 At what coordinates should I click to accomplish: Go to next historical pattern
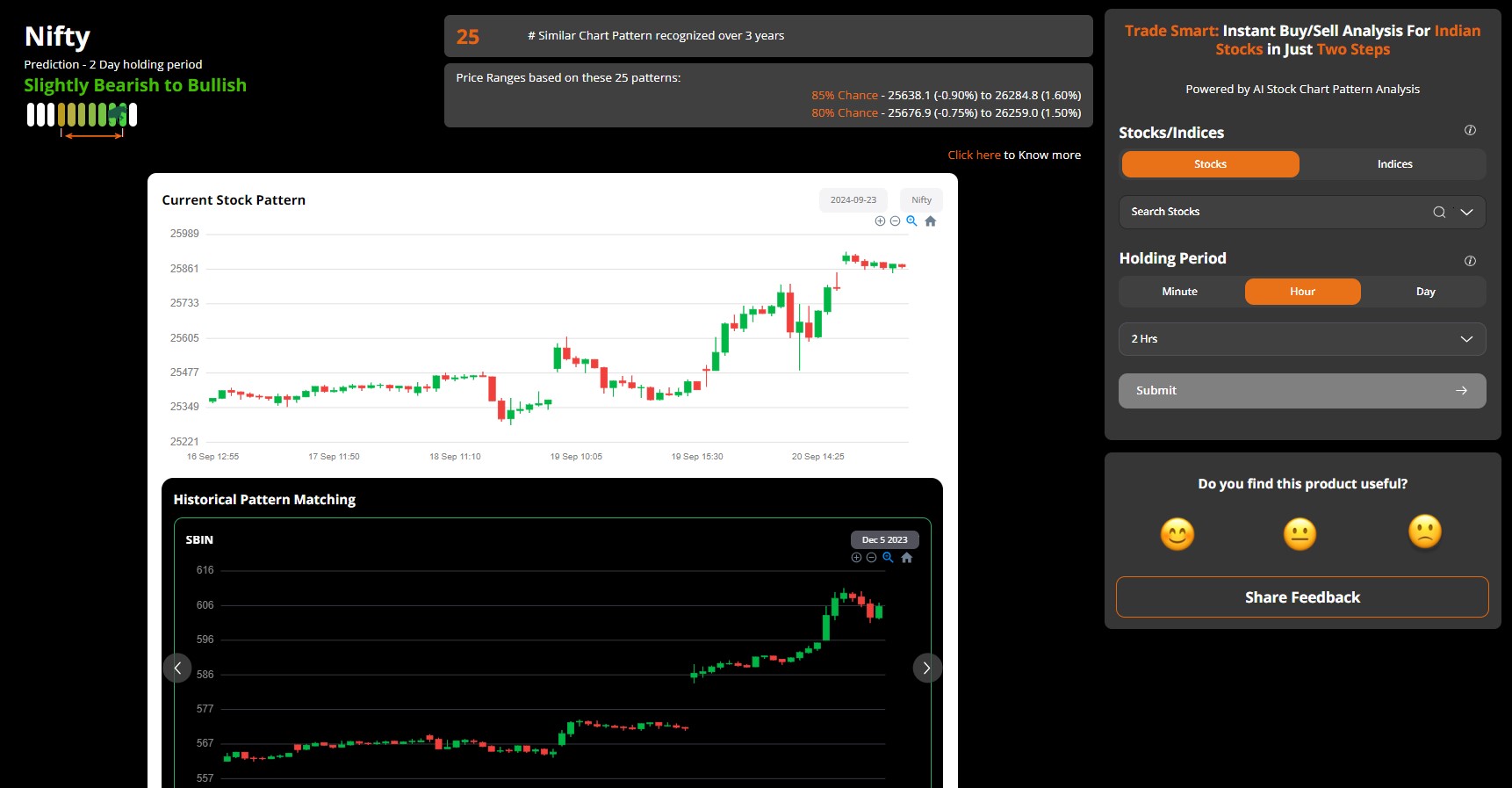[927, 668]
